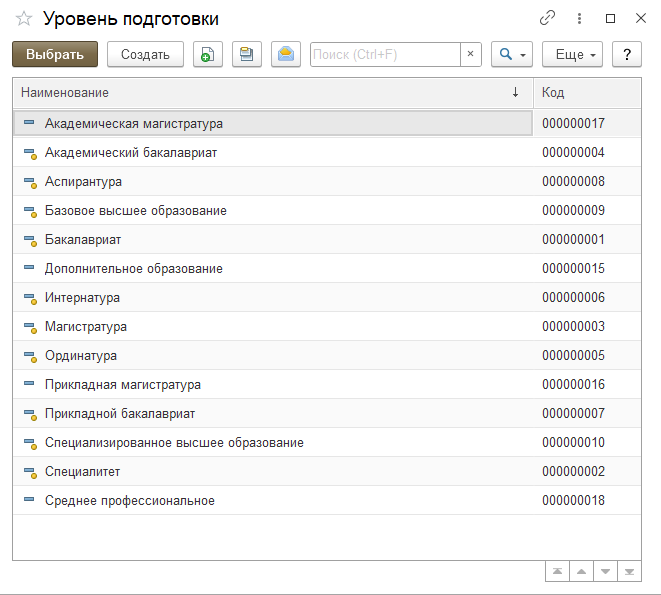Click item icon beside Среднее профессиональное
Screen dimensions: 661x595
pyautogui.click(x=29, y=499)
